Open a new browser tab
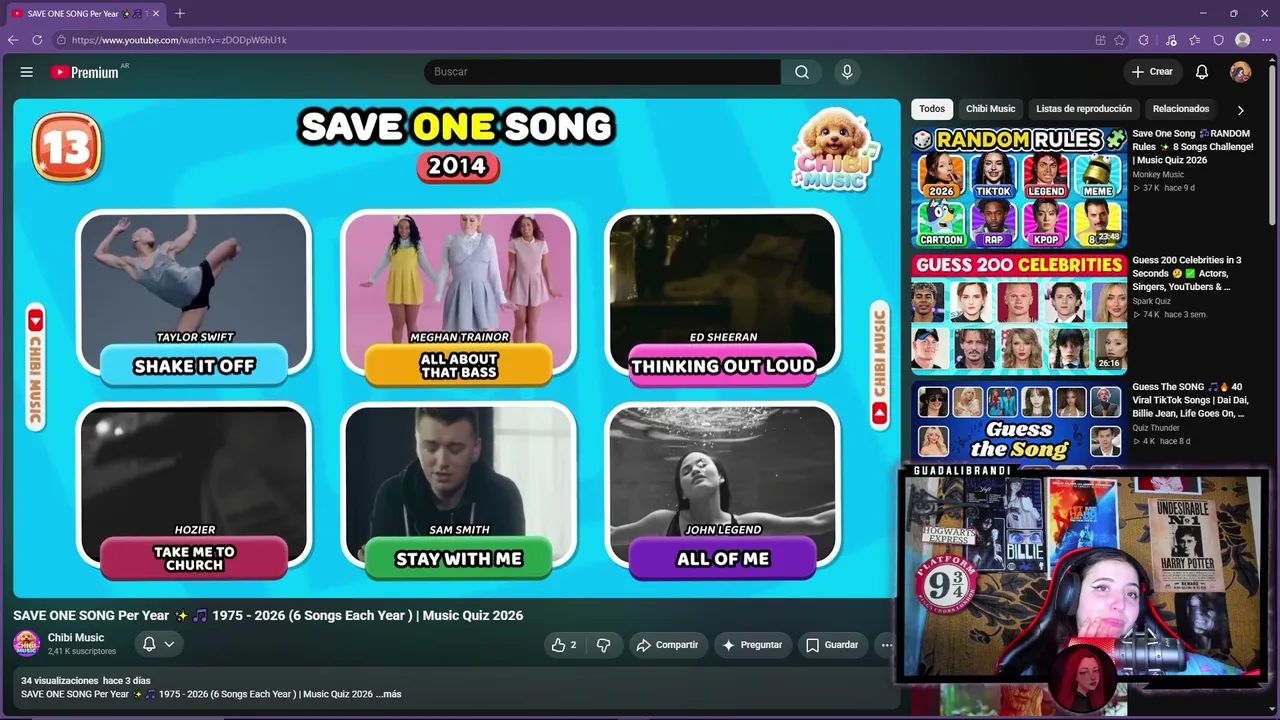 (x=180, y=13)
